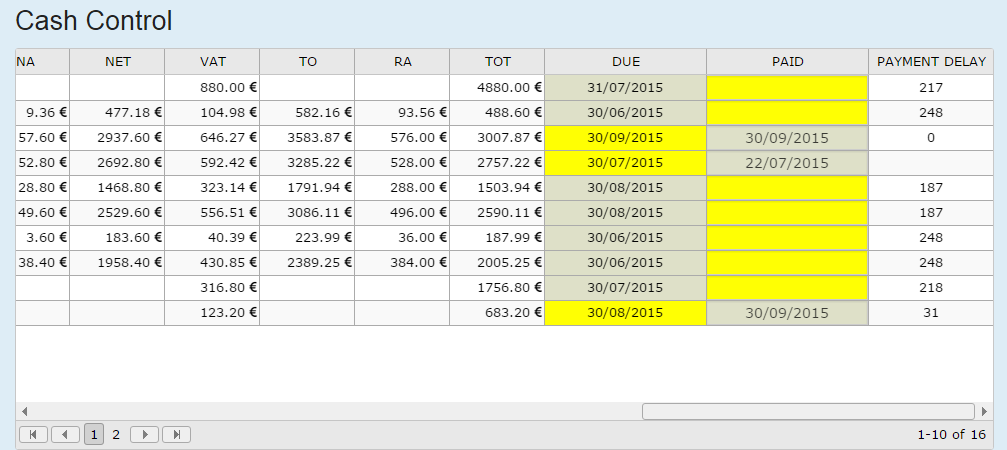The height and width of the screenshot is (450, 1007).
Task: Select page 1 in the pager
Action: click(x=93, y=434)
